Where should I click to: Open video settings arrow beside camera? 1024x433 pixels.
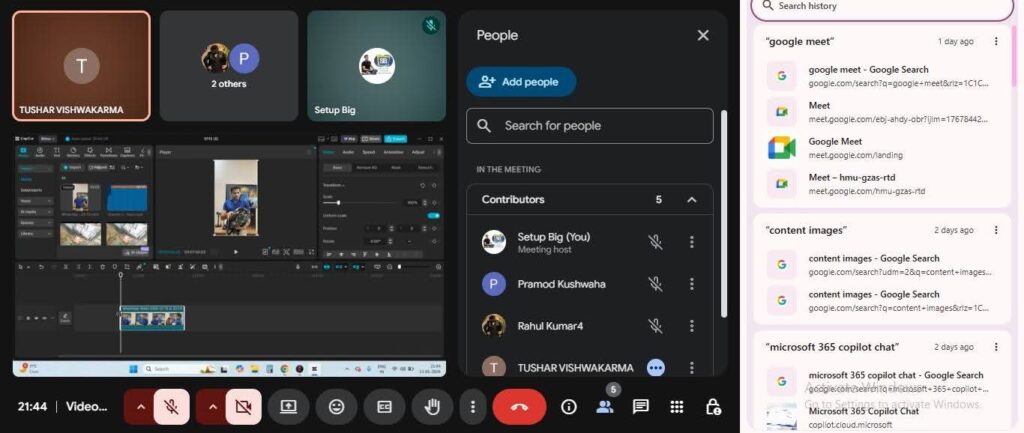[x=211, y=407]
